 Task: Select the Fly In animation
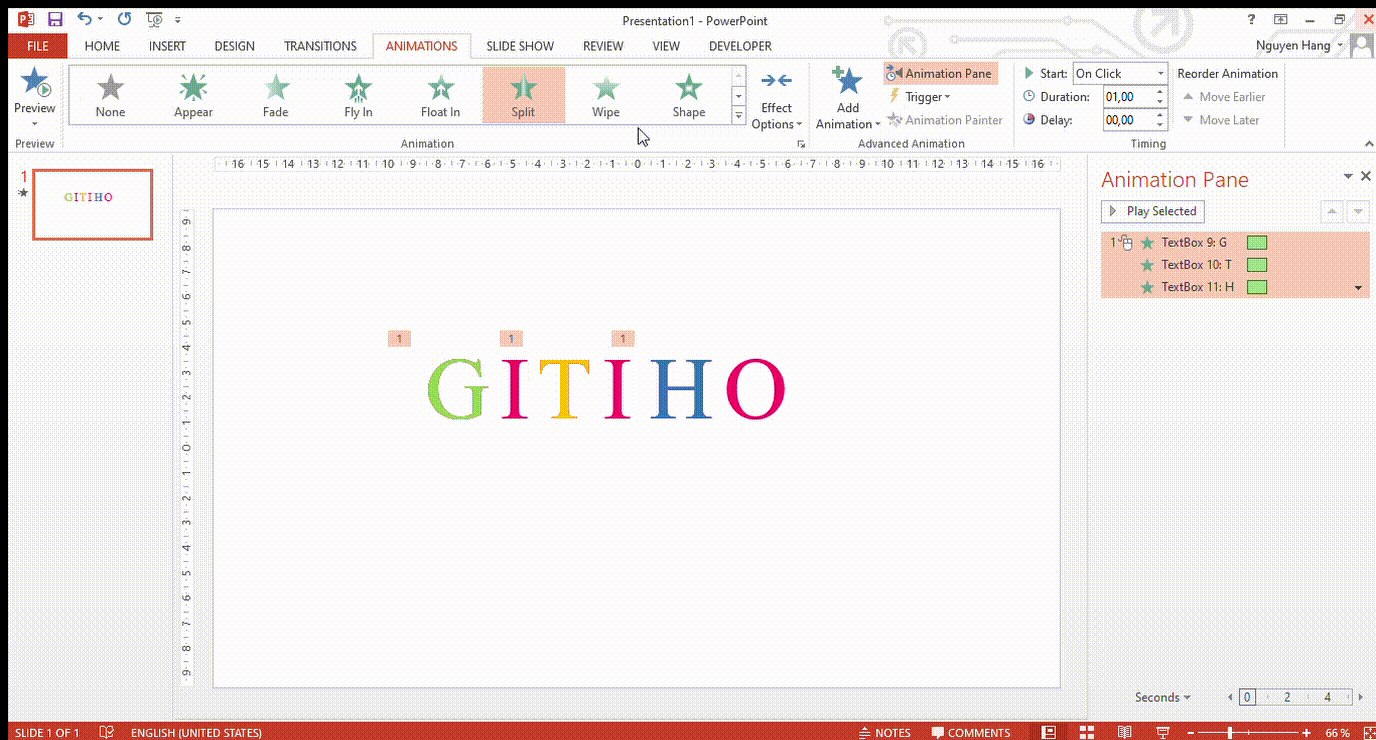[358, 95]
